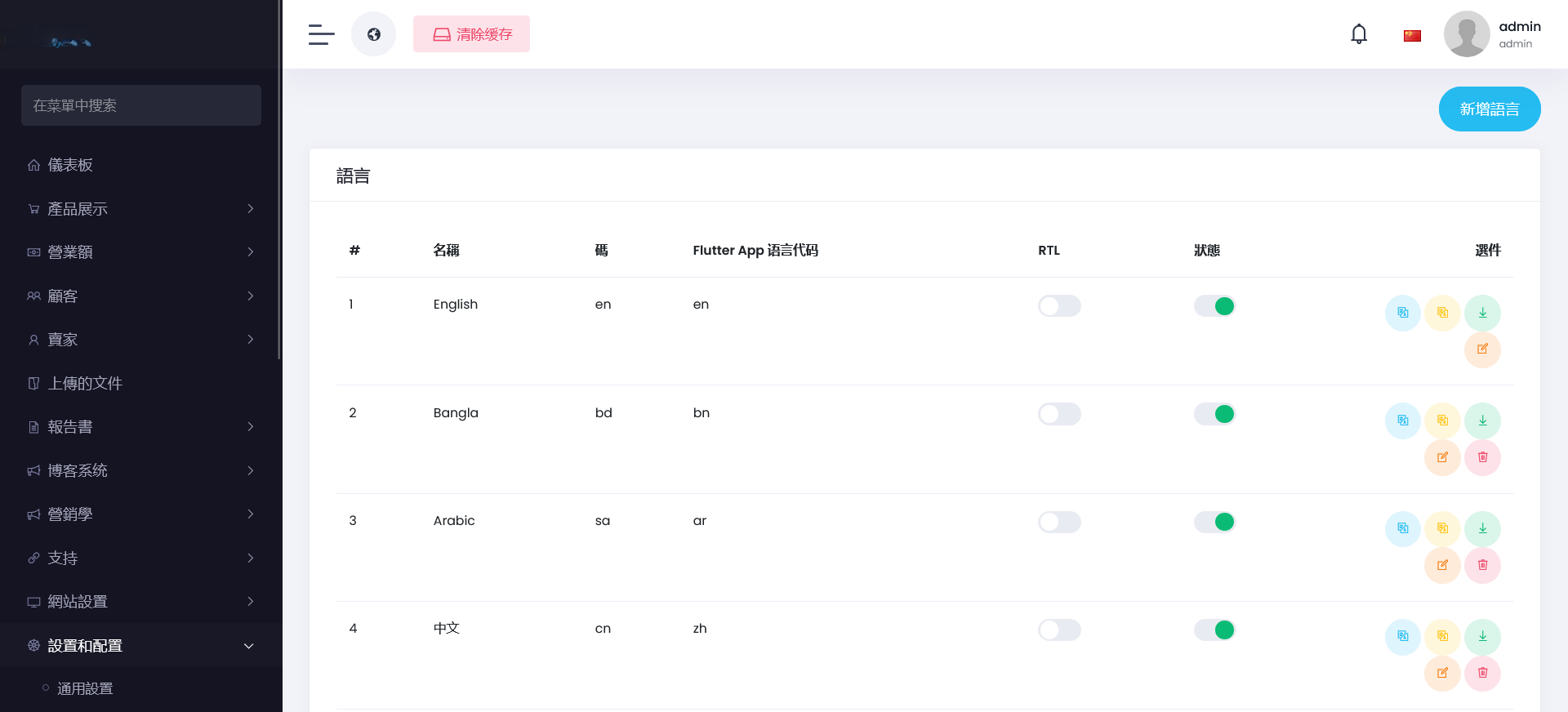The width and height of the screenshot is (1568, 712).
Task: Collapse the 設置和配置 sidebar section
Action: (140, 646)
